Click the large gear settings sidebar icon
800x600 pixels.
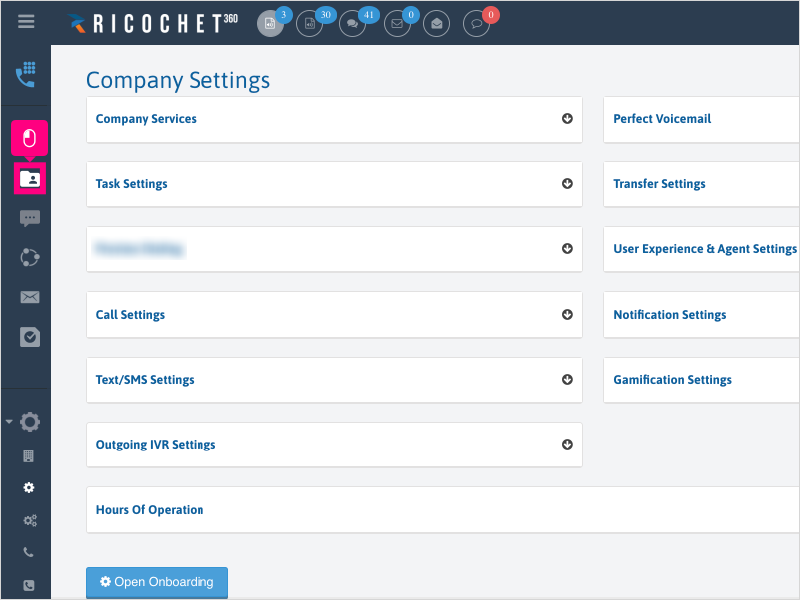coord(30,422)
